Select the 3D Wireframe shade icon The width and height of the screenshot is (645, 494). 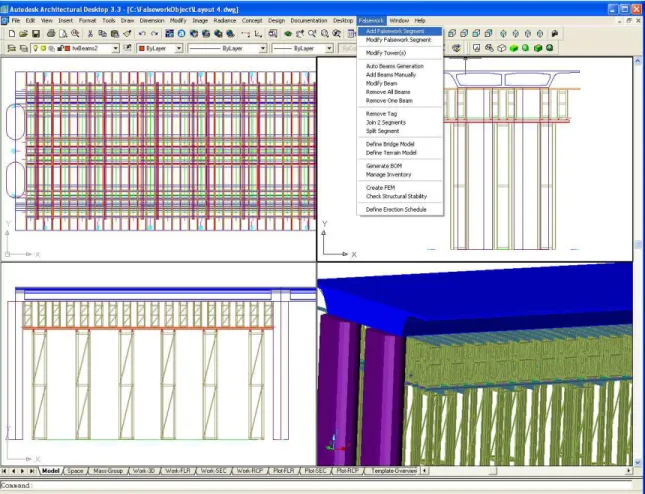pos(489,48)
